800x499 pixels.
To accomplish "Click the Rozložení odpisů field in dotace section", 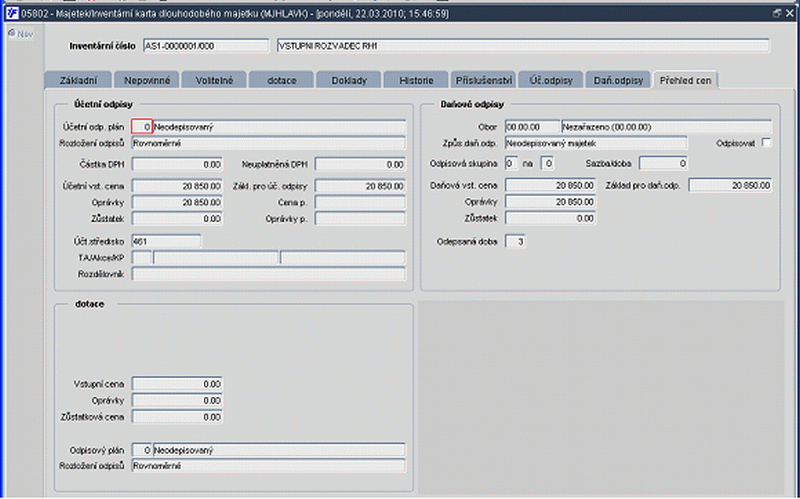I will tap(269, 466).
